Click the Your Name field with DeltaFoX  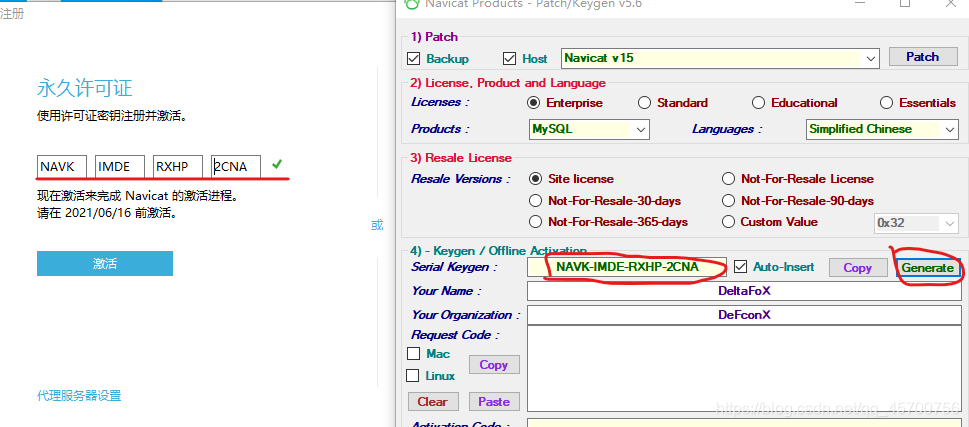(x=744, y=291)
